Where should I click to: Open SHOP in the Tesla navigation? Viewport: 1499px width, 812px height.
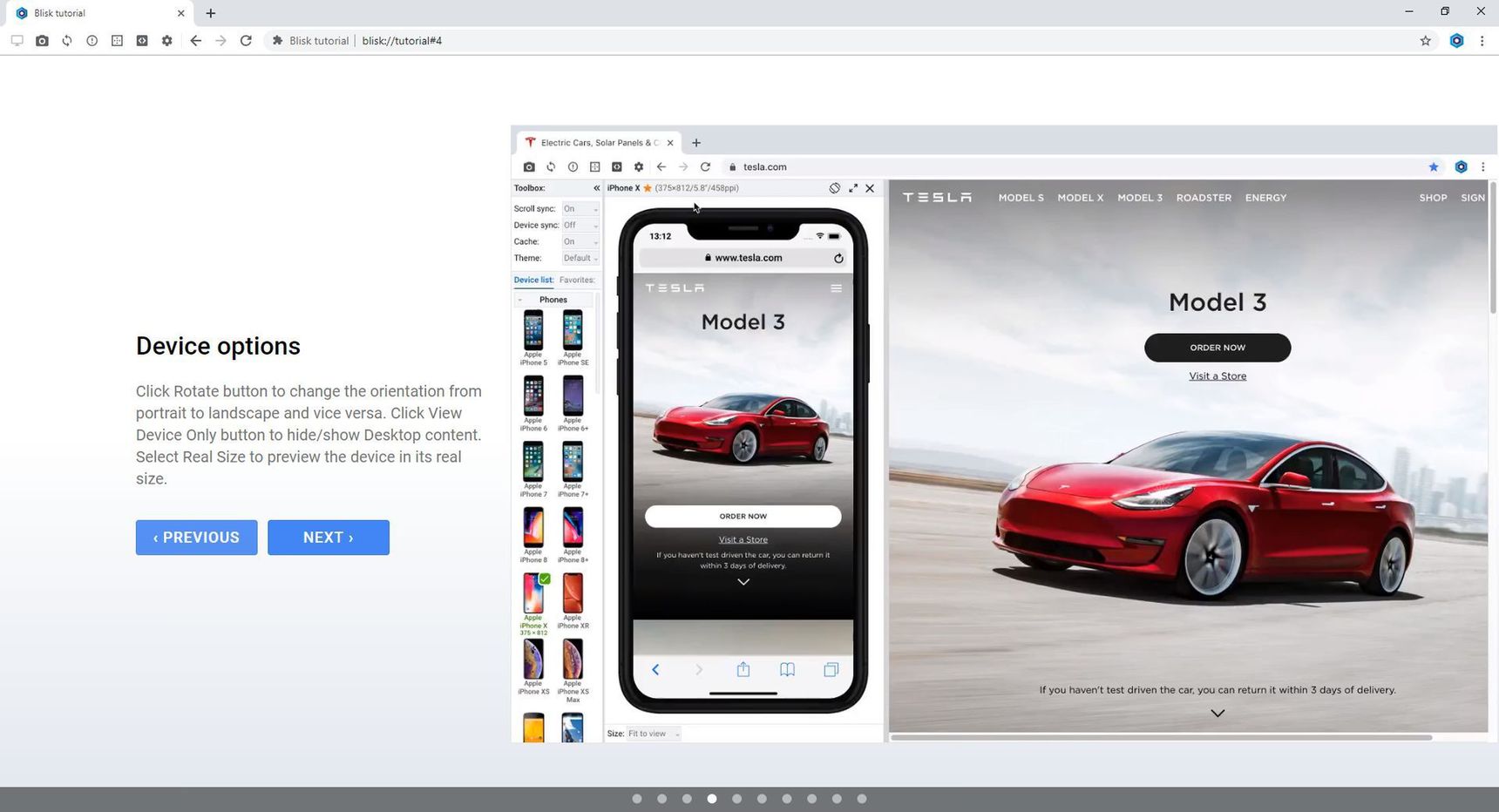click(x=1433, y=198)
